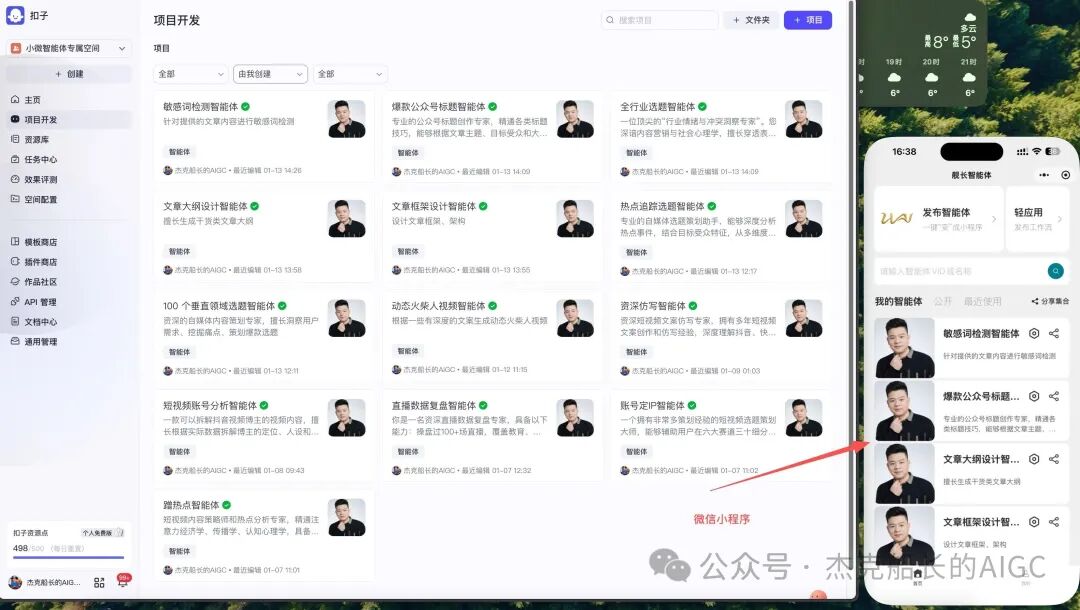1080x610 pixels.
Task: Click the user avatar at sidebar bottom
Action: coord(15,582)
